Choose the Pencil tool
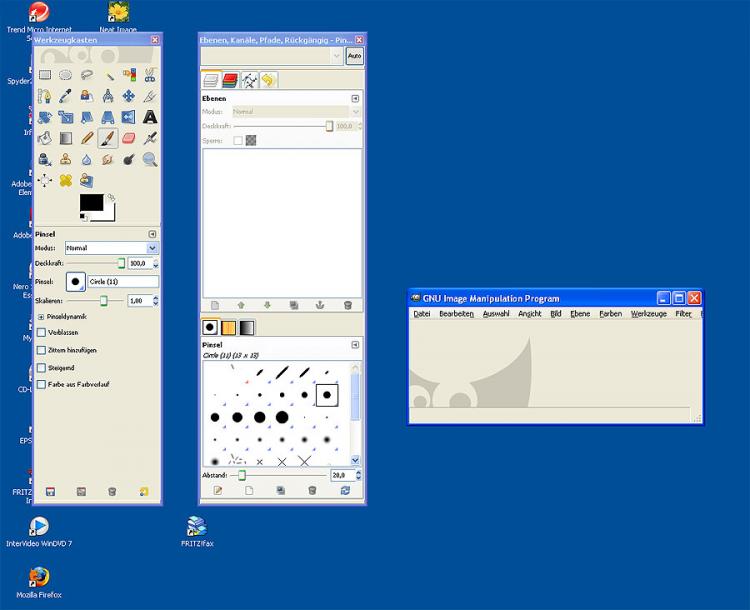Screen dimensions: 750x610 [87, 138]
